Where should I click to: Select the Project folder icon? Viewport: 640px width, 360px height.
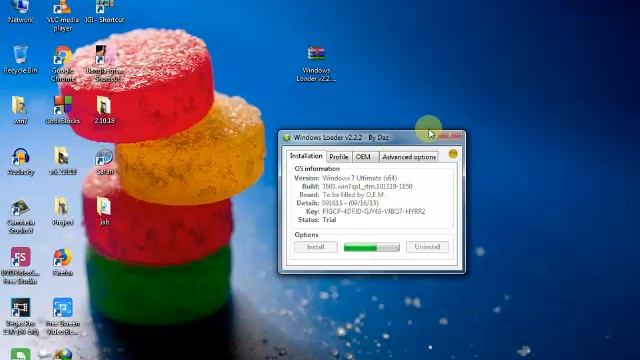(62, 211)
